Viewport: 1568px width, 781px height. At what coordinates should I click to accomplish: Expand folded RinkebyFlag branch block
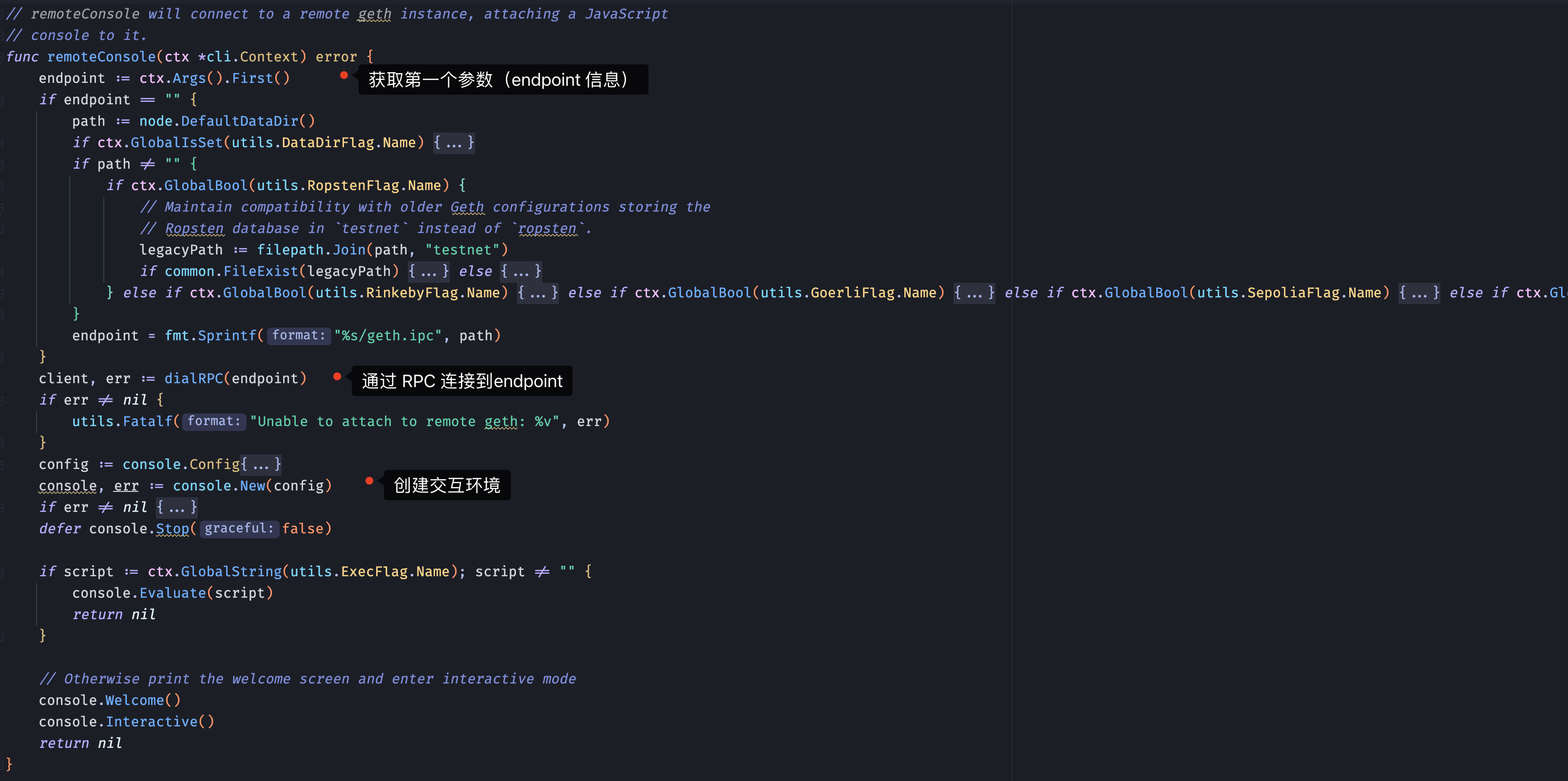coord(538,293)
